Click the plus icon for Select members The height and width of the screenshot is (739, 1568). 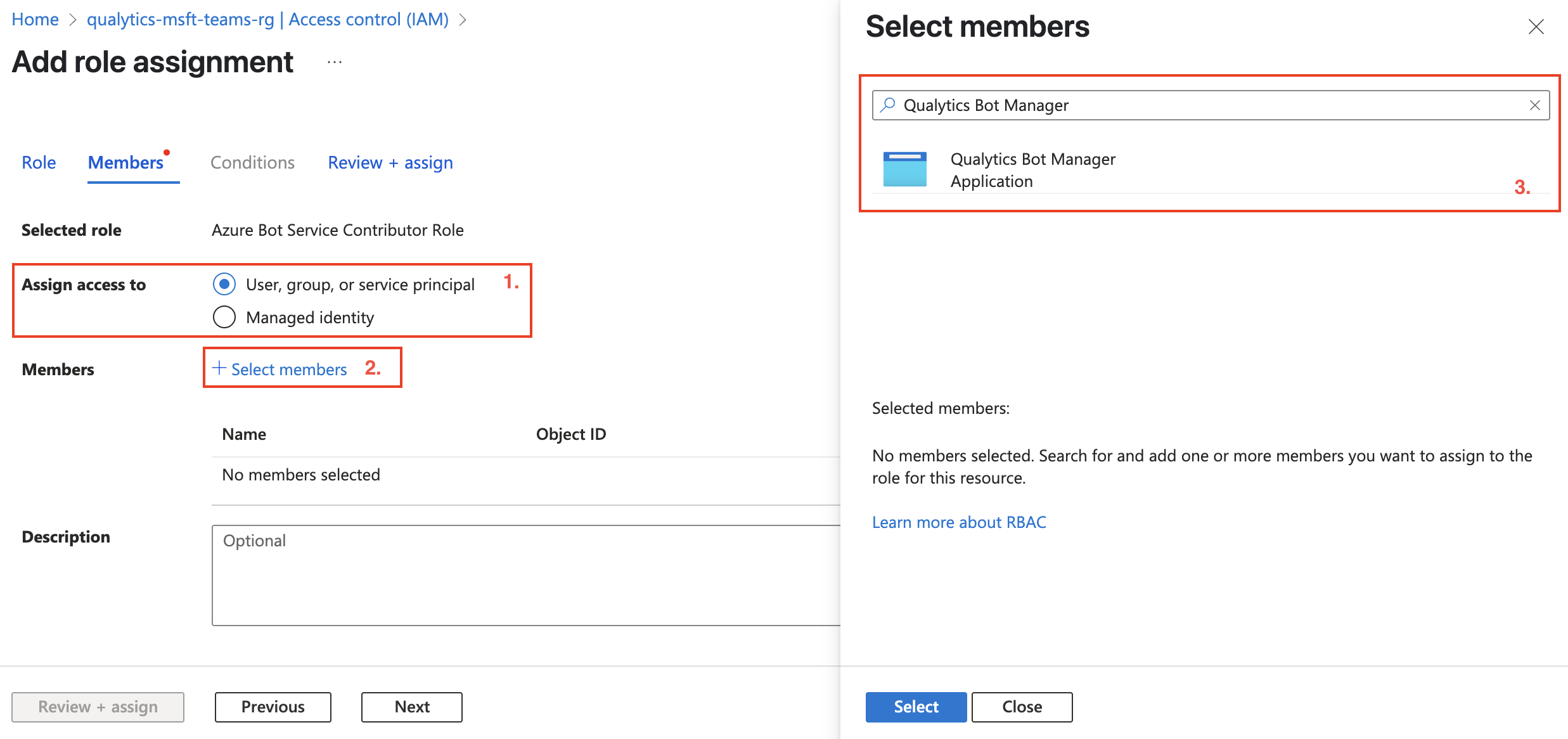[x=219, y=368]
